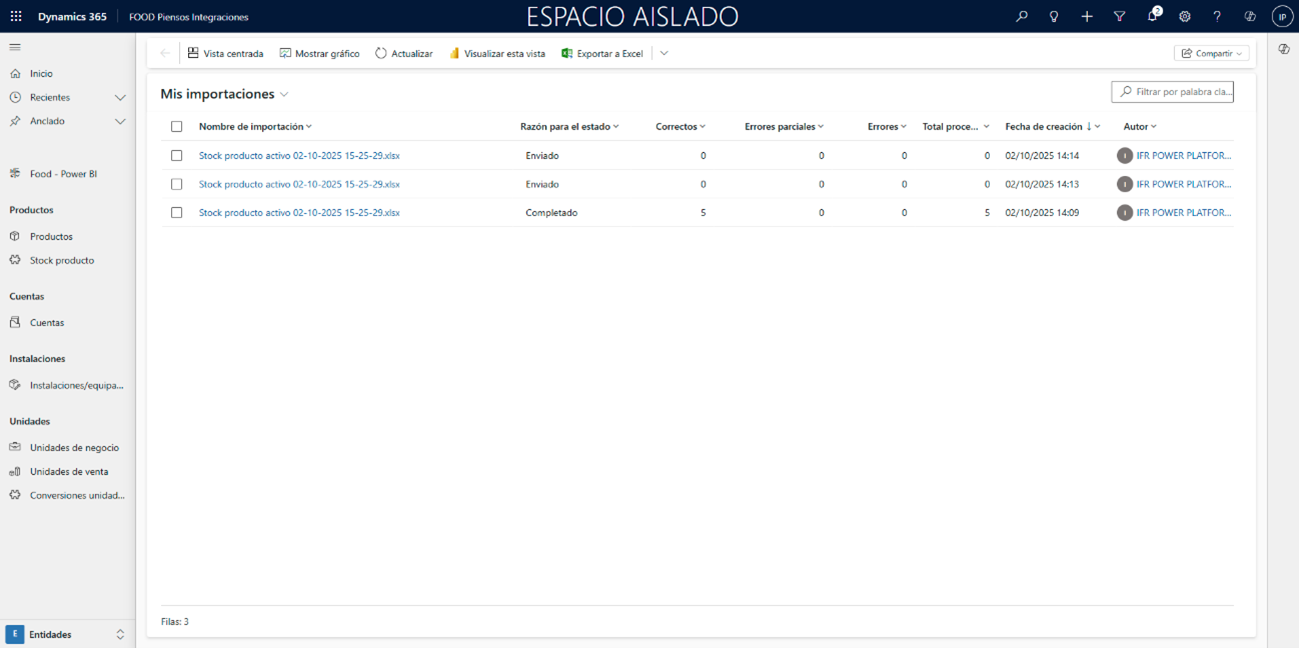Click the search magnifier icon in header
Screen dimensions: 1299x648
(1021, 17)
